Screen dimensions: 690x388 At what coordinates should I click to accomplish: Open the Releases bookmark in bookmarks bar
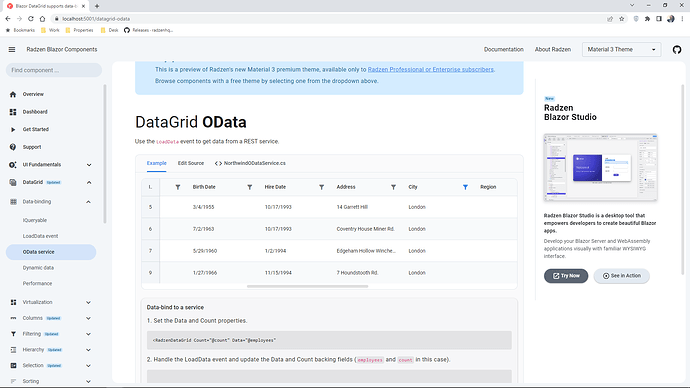[x=148, y=30]
